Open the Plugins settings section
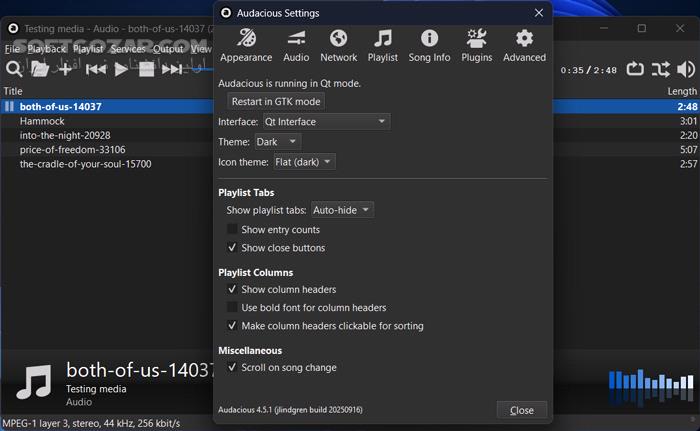700x431 pixels. (477, 46)
